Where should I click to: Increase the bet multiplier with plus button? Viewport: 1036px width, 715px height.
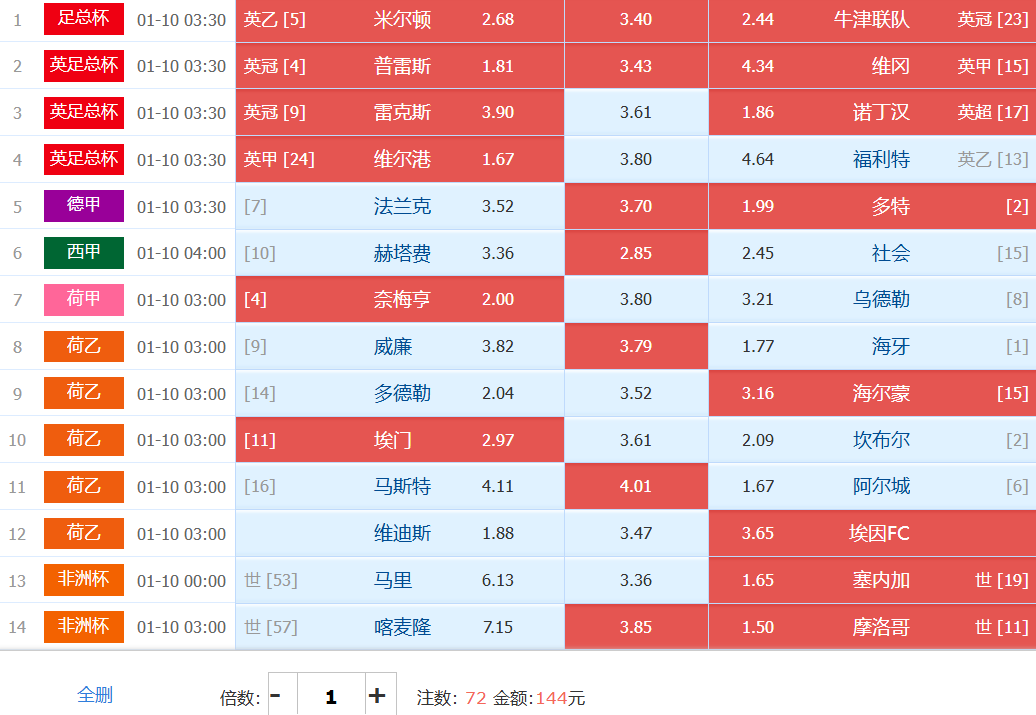(x=377, y=696)
